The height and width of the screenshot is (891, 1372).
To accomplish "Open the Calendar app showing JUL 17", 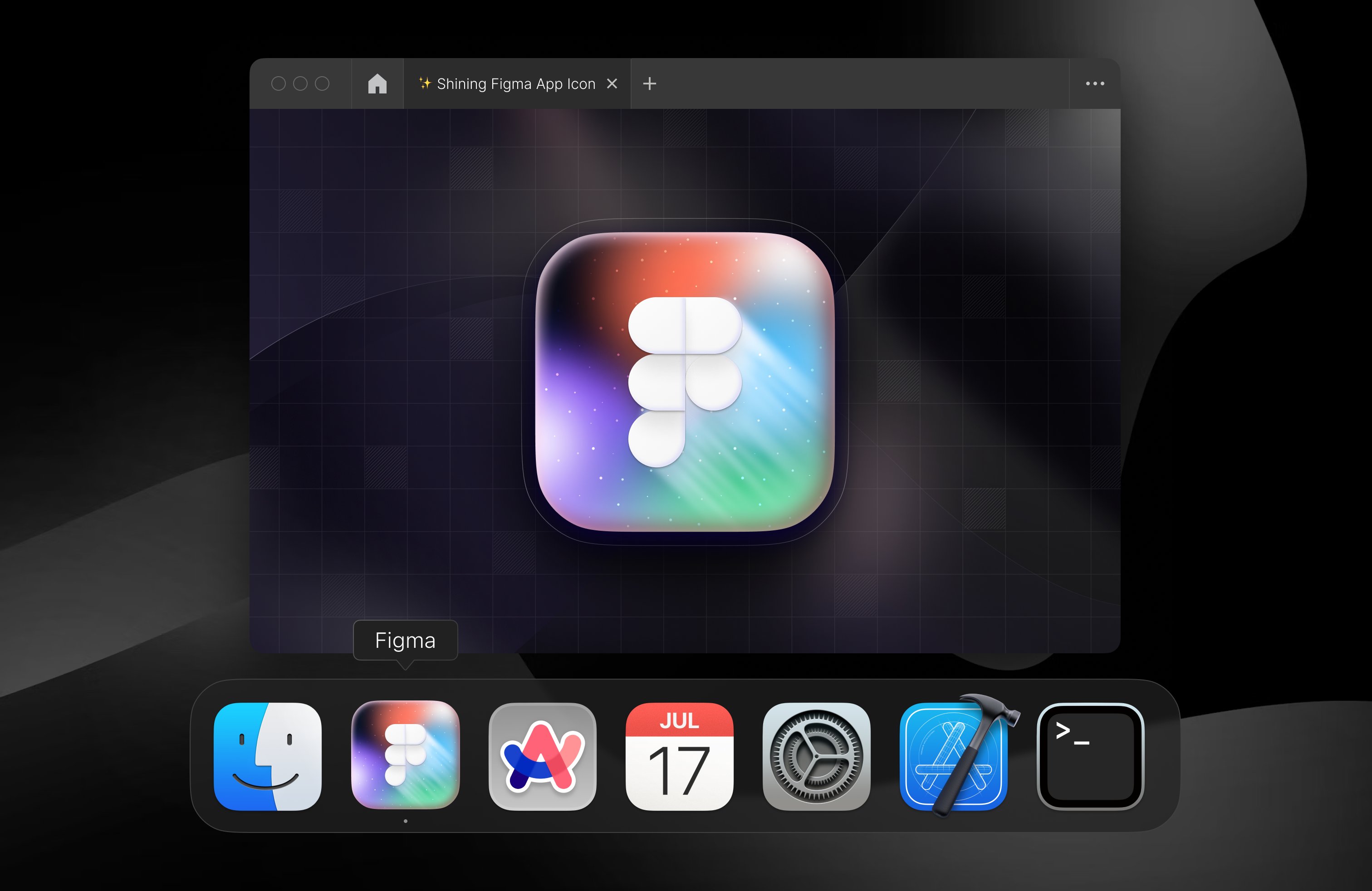I will coord(679,756).
